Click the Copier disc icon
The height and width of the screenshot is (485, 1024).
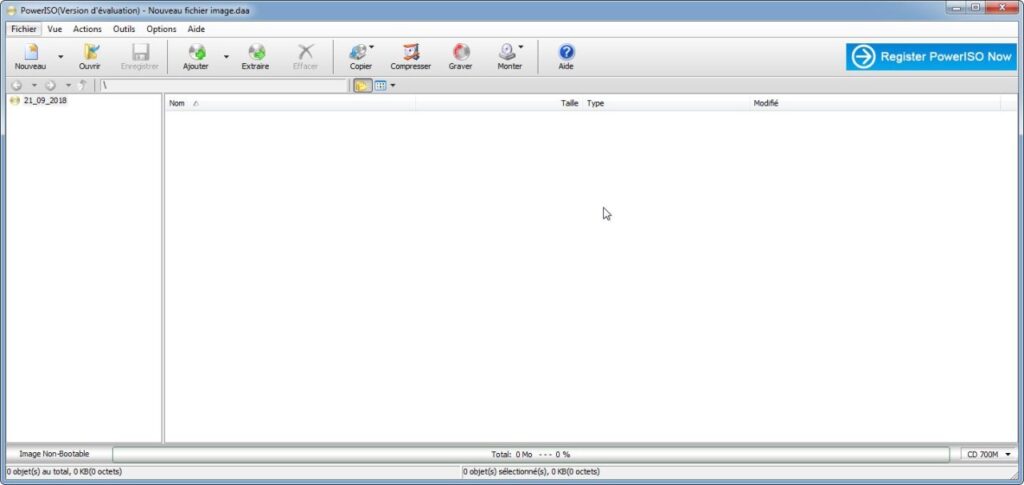[x=359, y=52]
